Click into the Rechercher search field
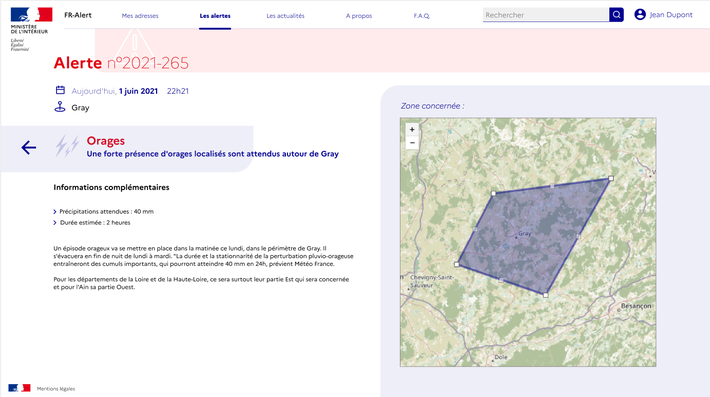The image size is (710, 397). tap(546, 15)
